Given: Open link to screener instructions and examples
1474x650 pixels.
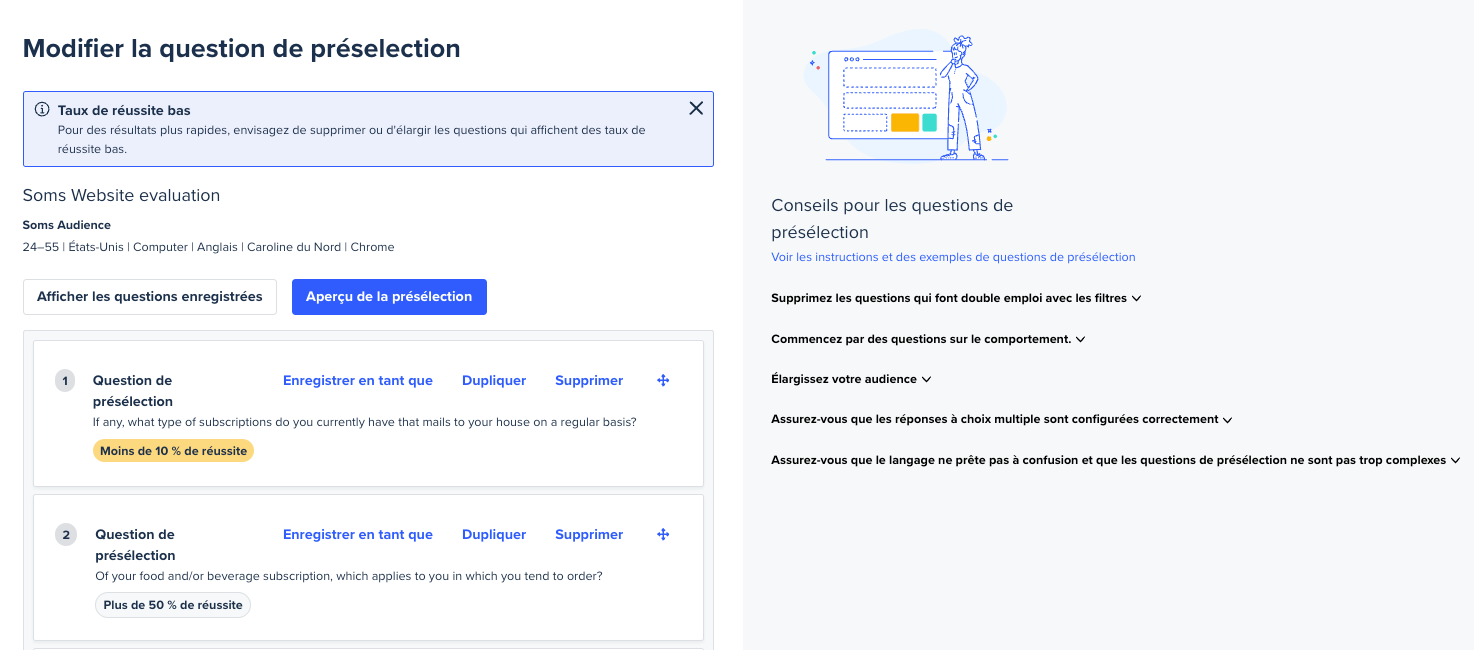Looking at the screenshot, I should coord(953,257).
